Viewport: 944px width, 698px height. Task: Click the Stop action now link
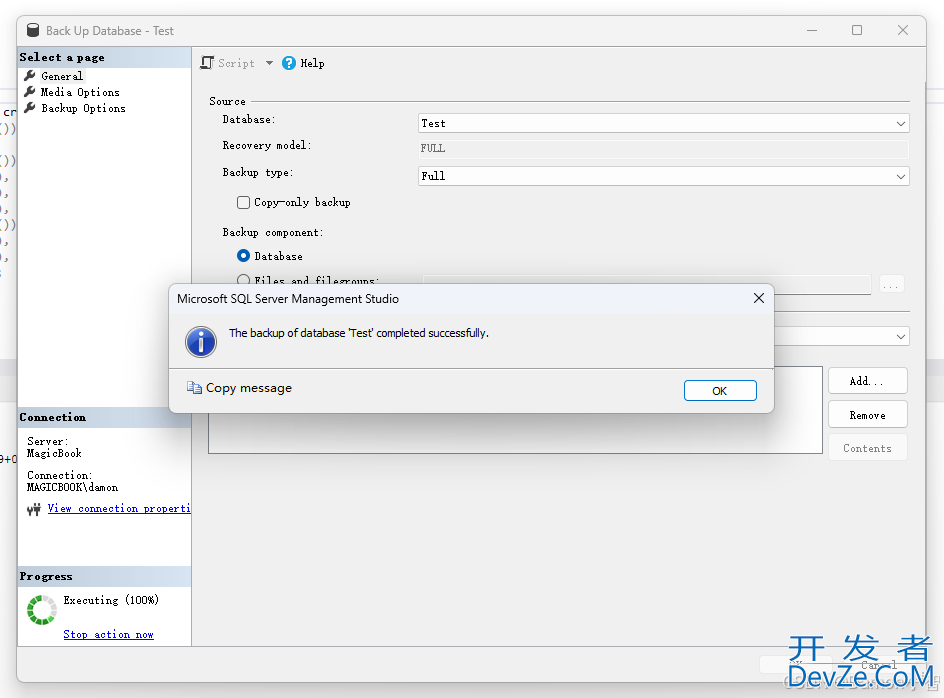coord(108,634)
